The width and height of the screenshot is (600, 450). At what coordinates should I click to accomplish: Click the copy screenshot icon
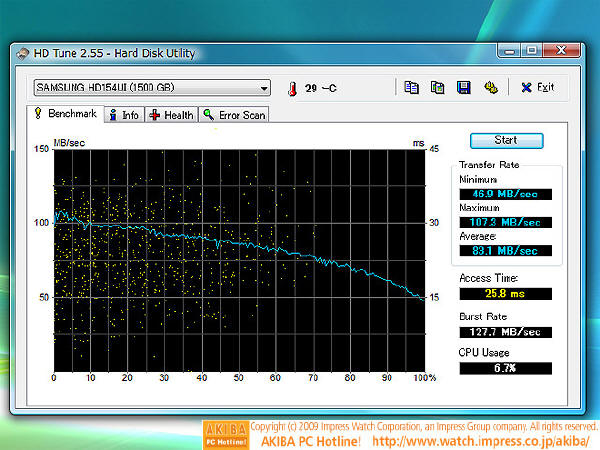[x=437, y=88]
